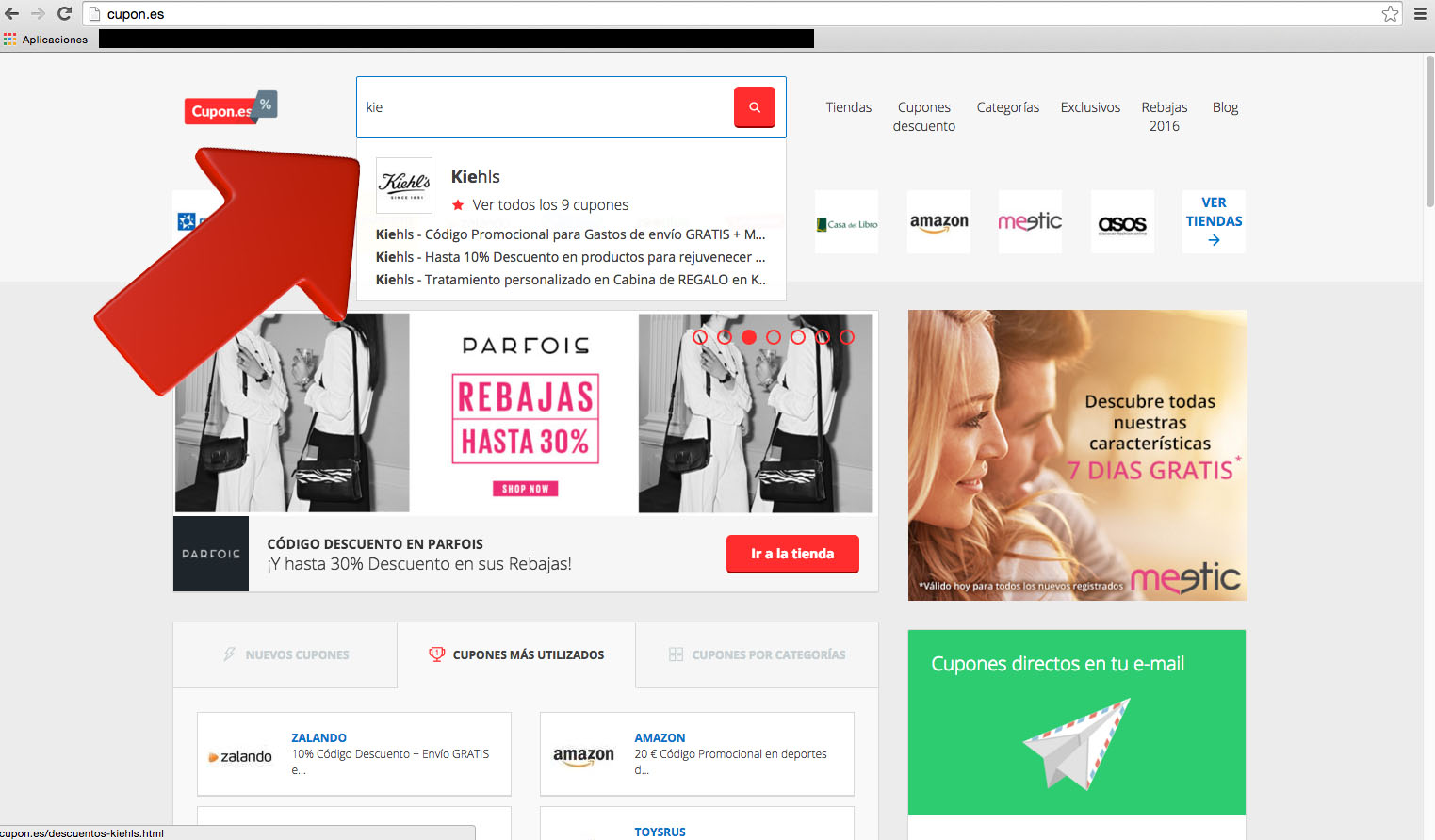Click the Meetic 7 días gratis ad
1435x840 pixels.
tap(1077, 455)
